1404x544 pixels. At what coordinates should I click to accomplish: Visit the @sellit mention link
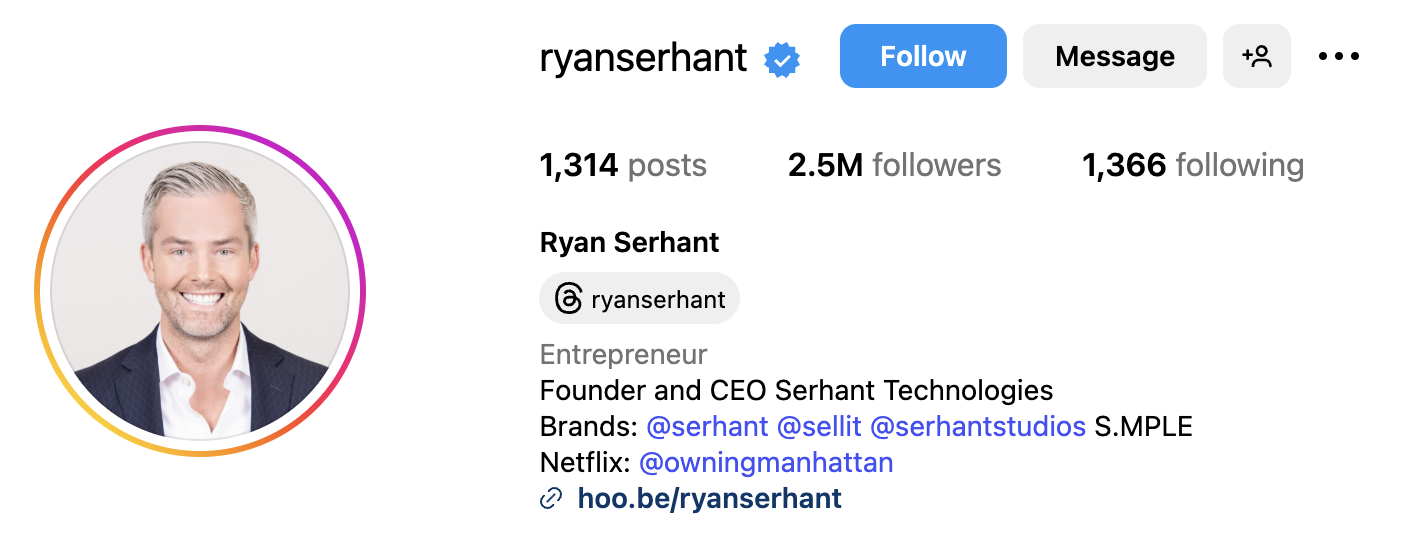[819, 427]
